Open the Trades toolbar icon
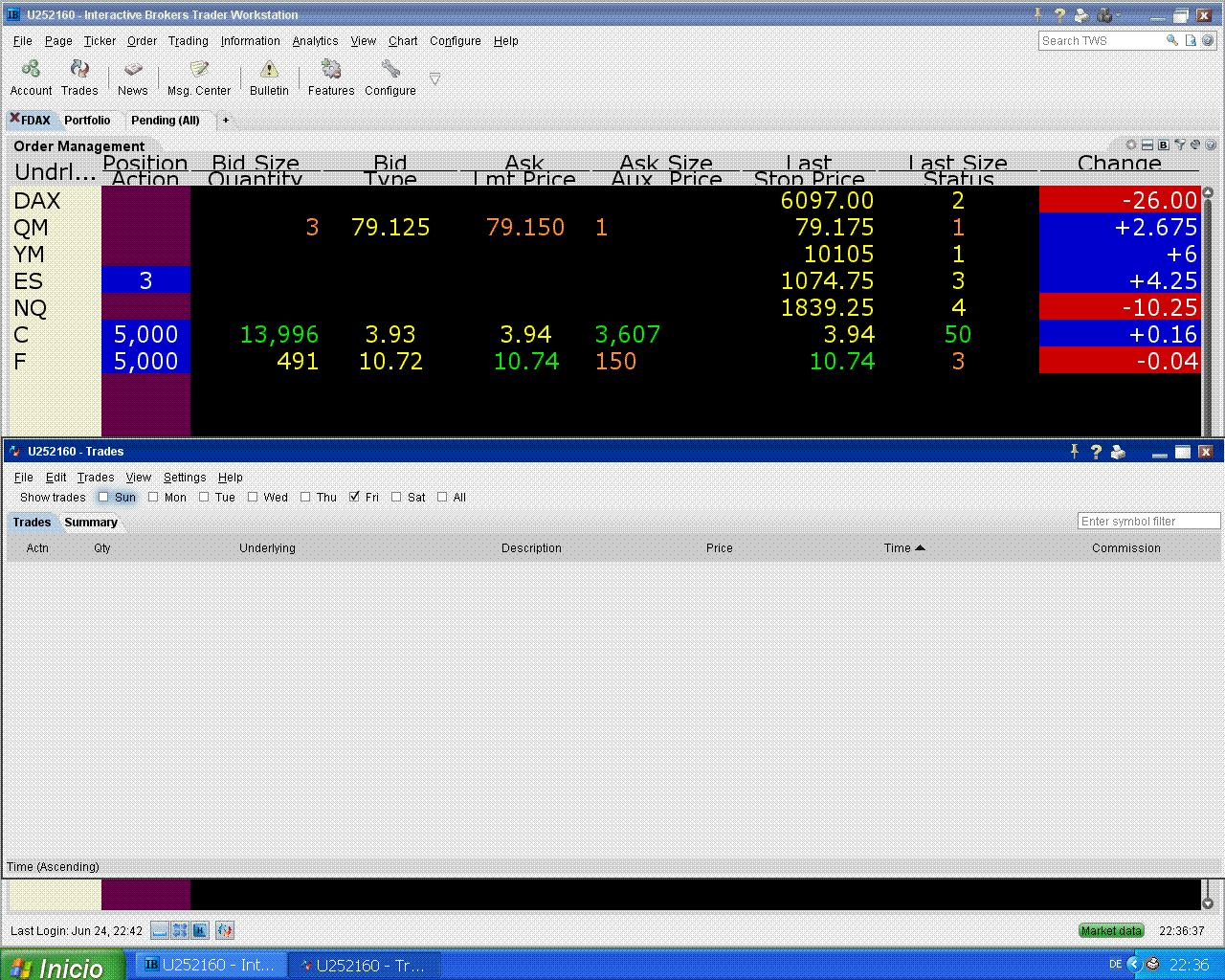Viewport: 1225px width, 980px height. (79, 70)
